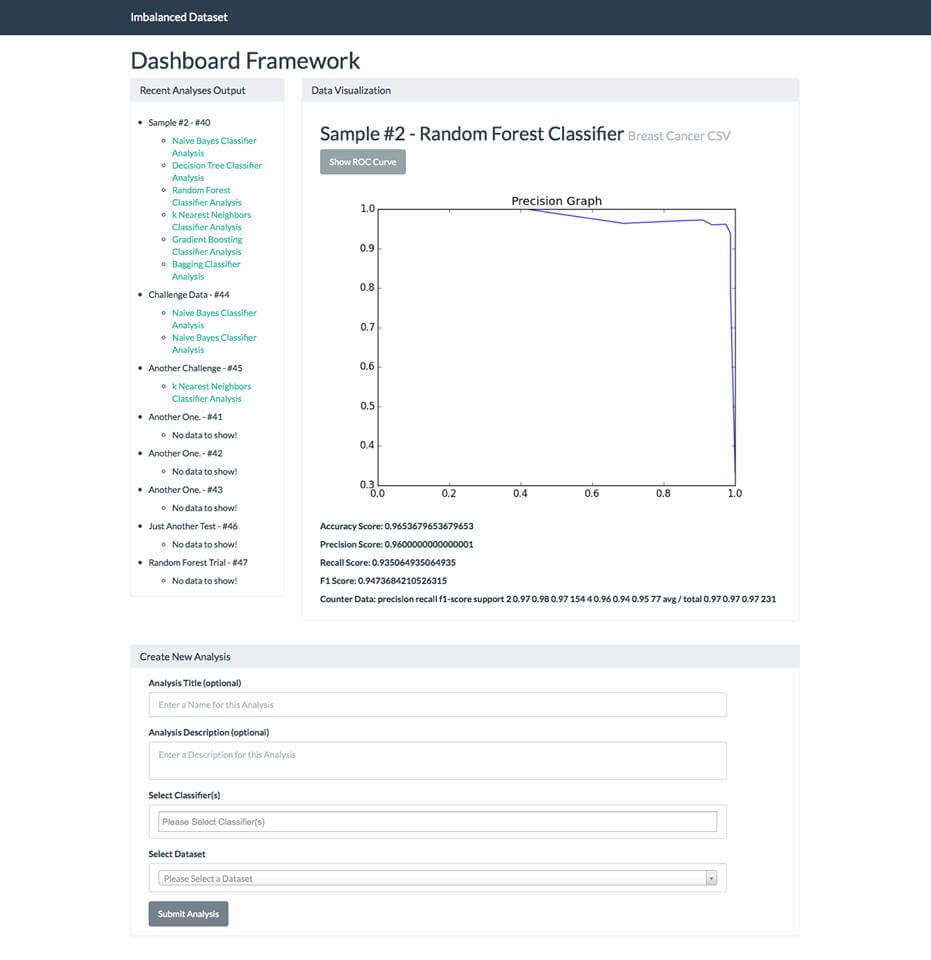Click the dataset dropdown arrow icon
Image resolution: width=931 pixels, height=960 pixels.
click(710, 877)
